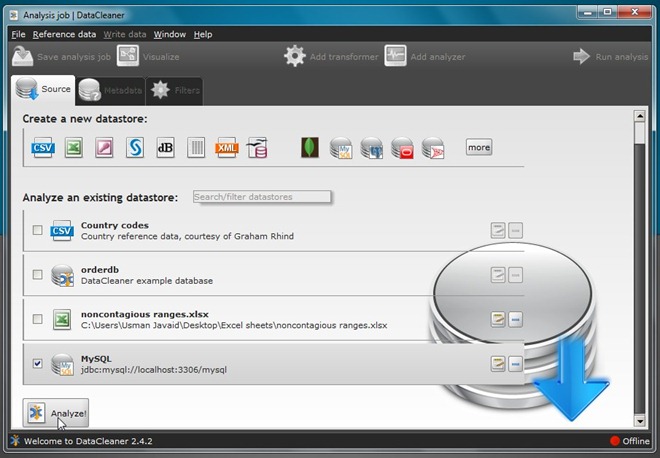
Task: Expand more datastore types with 'more'
Action: (x=479, y=147)
